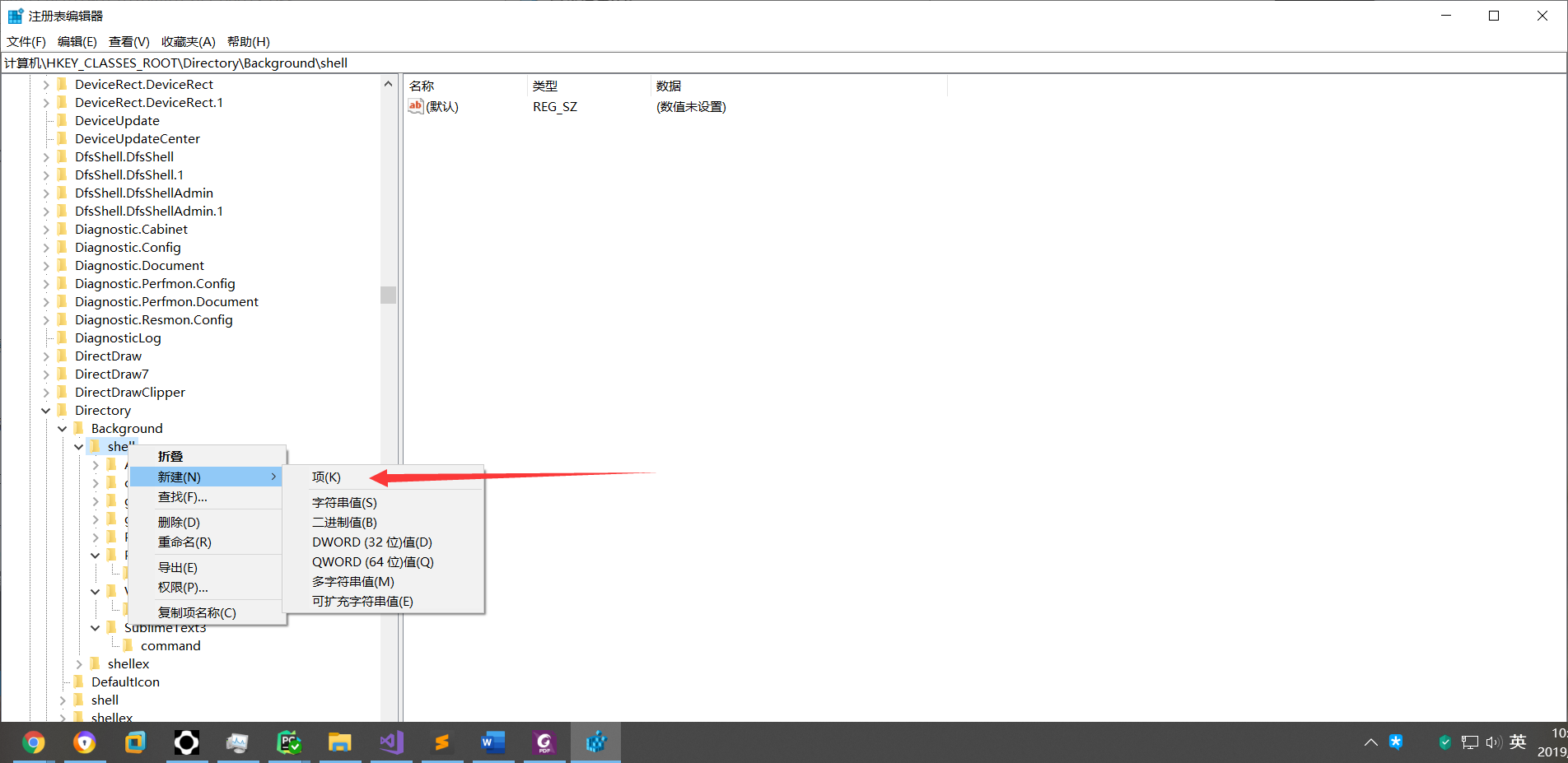Show hidden system tray icons
1568x763 pixels.
point(1370,742)
